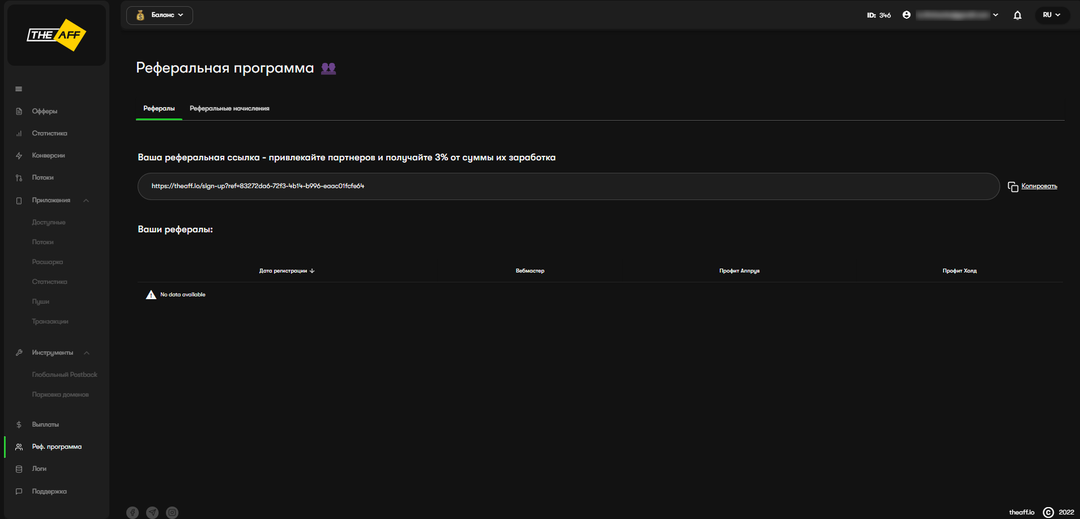Screen dimensions: 1080x519
Task: Open Instagram icon in footer
Action: coord(172,512)
